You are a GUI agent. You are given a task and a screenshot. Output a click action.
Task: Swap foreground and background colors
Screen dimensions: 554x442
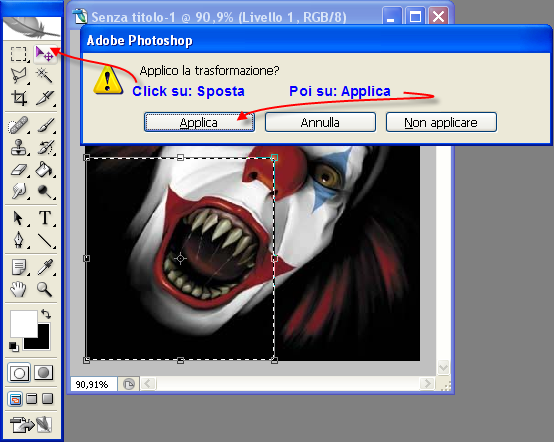46,314
